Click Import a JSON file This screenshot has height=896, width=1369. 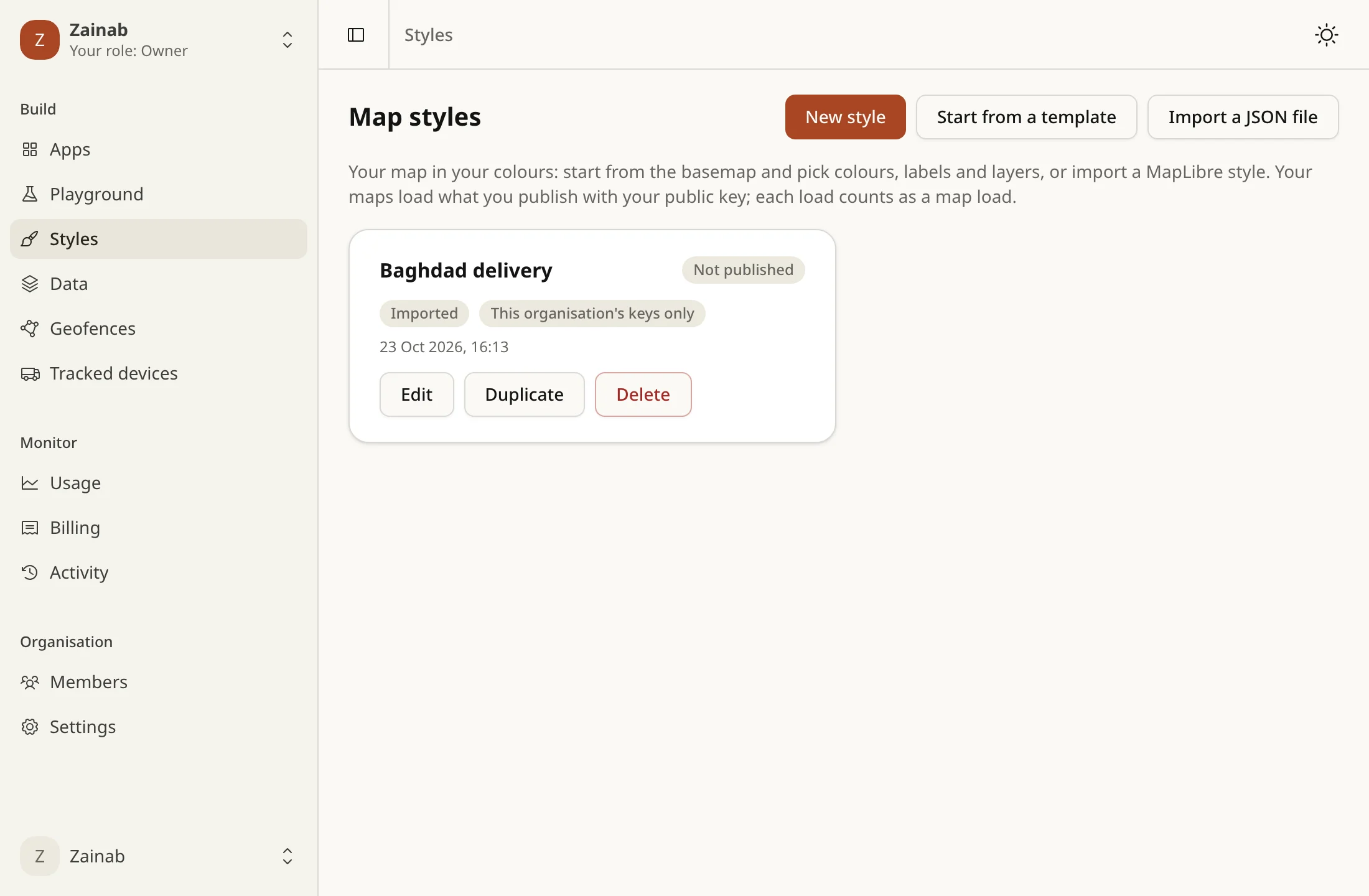(1243, 117)
